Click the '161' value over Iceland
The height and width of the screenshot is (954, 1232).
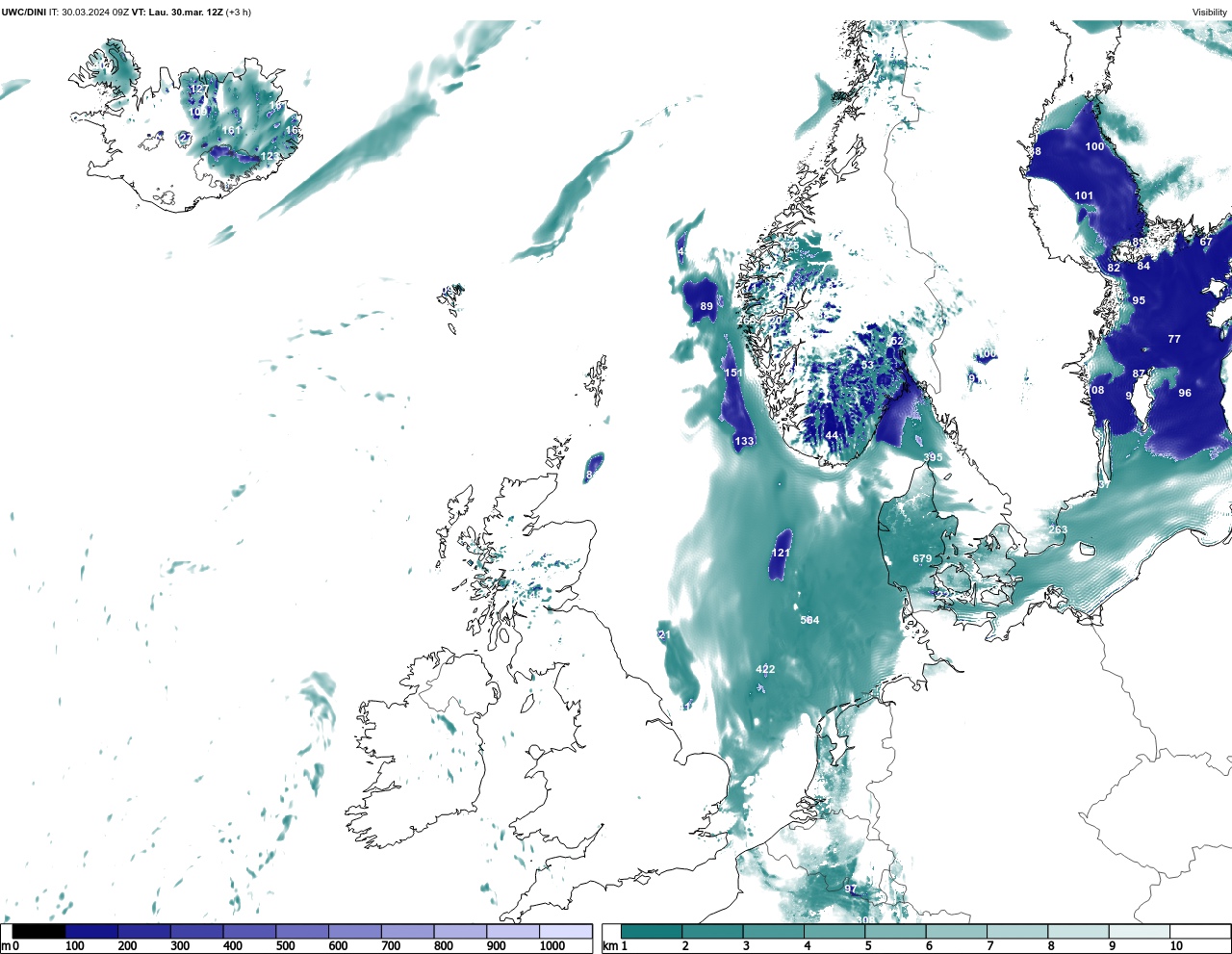(x=231, y=130)
